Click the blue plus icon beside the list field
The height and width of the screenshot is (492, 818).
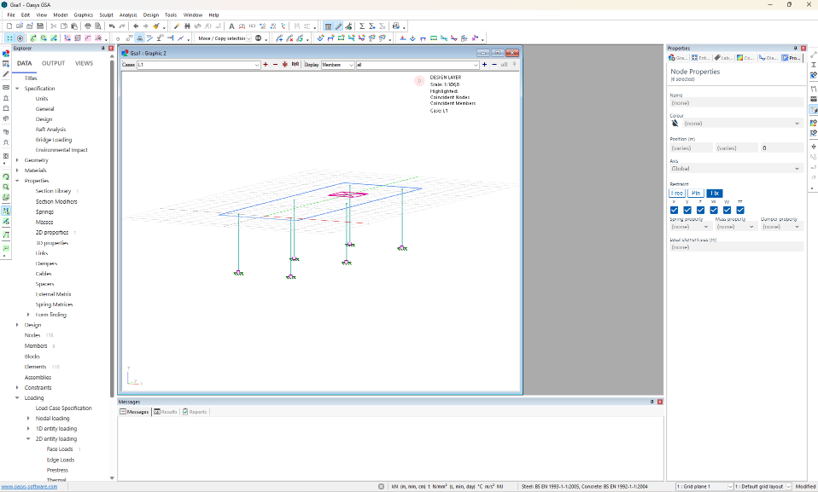point(485,65)
